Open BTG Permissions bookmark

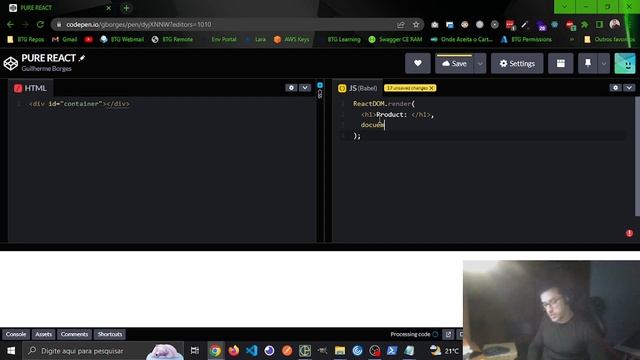click(526, 39)
